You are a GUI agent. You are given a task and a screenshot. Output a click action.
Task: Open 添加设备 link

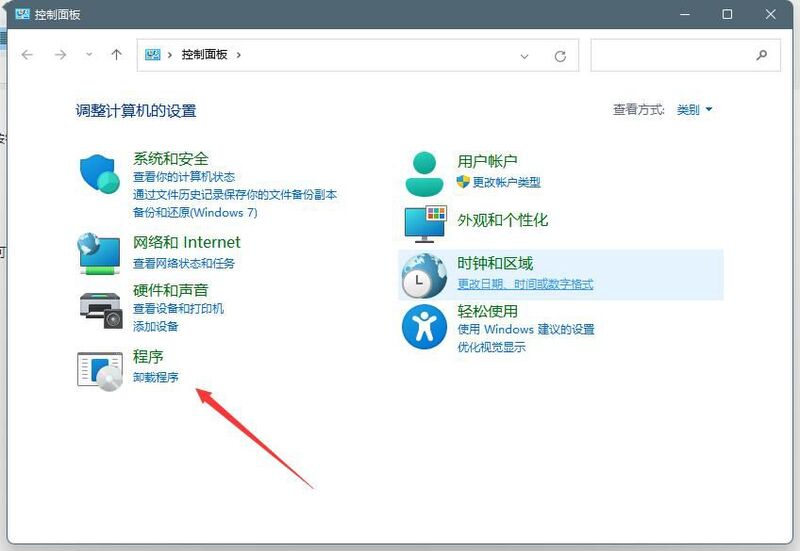156,327
